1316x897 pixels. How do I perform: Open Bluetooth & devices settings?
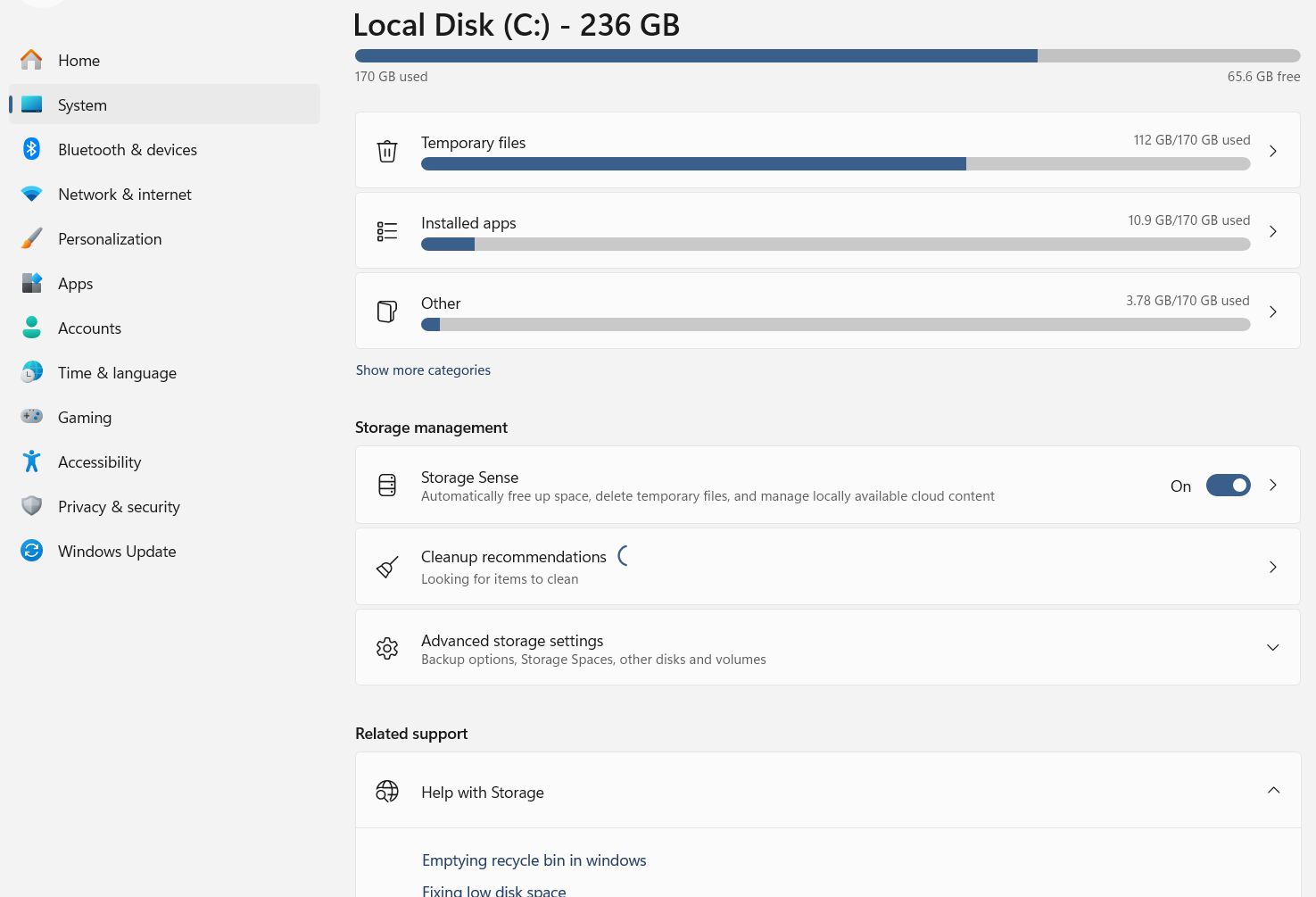[x=164, y=149]
